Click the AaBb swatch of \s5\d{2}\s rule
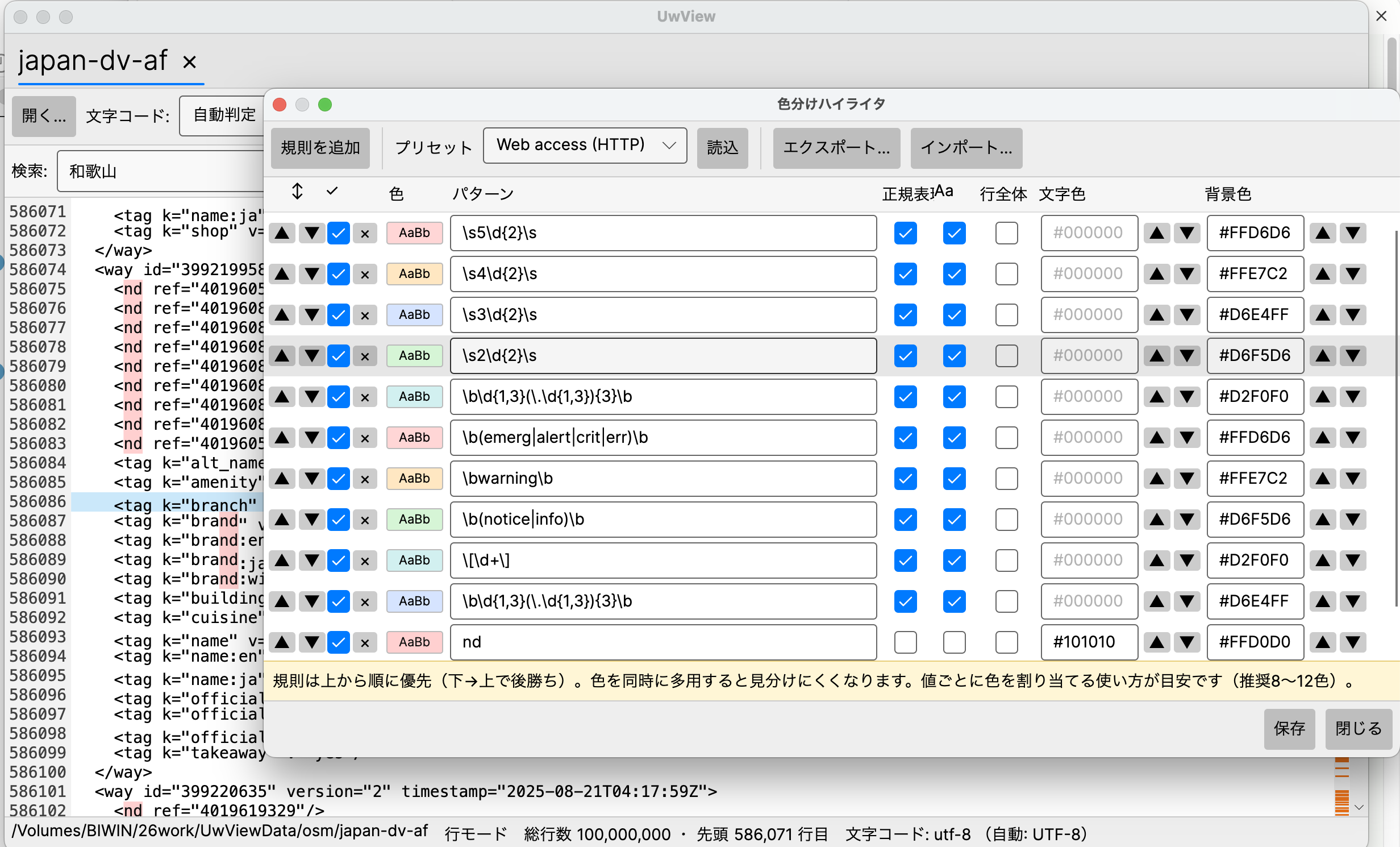1400x847 pixels. (414, 233)
